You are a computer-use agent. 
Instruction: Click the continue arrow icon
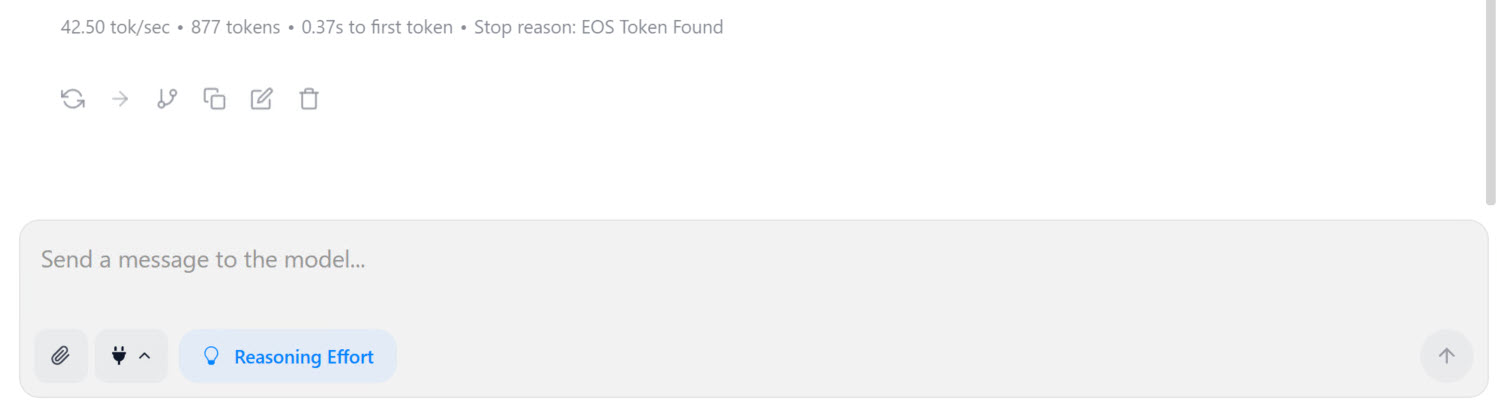[120, 99]
